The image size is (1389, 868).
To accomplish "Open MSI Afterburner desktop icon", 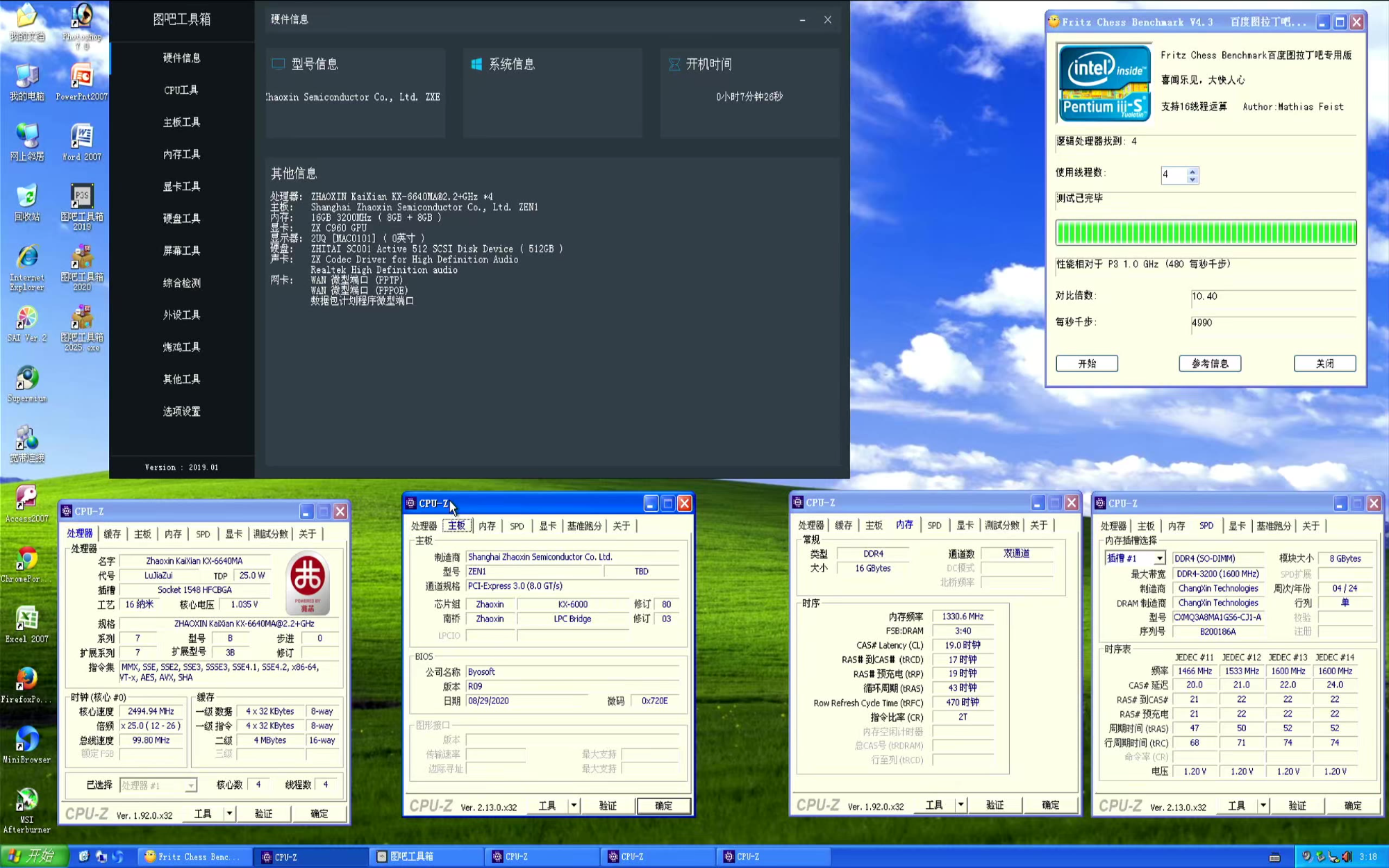I will (27, 810).
